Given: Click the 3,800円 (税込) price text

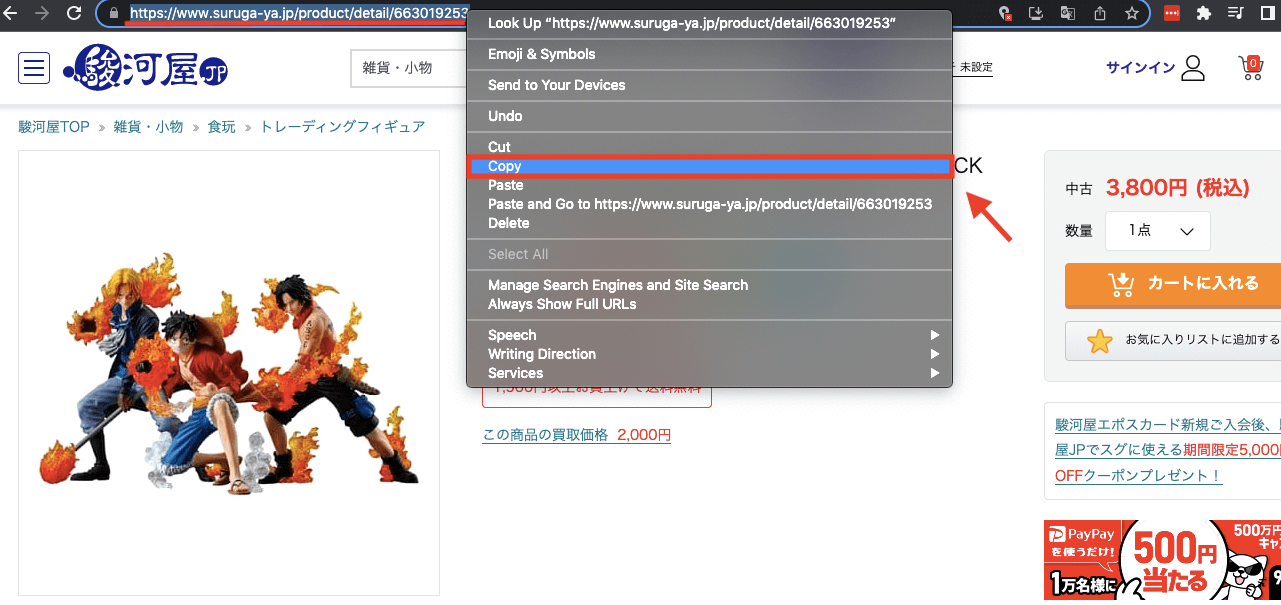Looking at the screenshot, I should [x=1178, y=188].
